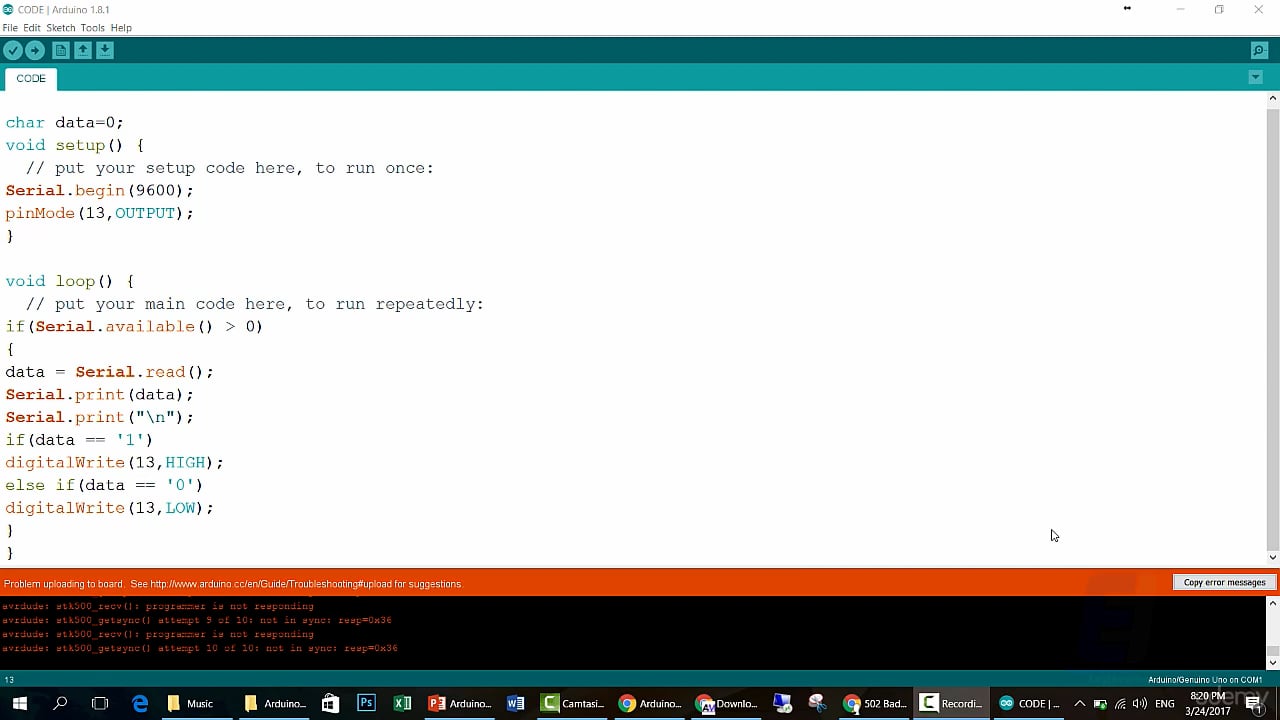This screenshot has width=1280, height=720.
Task: Open Task View in taskbar
Action: coord(99,703)
